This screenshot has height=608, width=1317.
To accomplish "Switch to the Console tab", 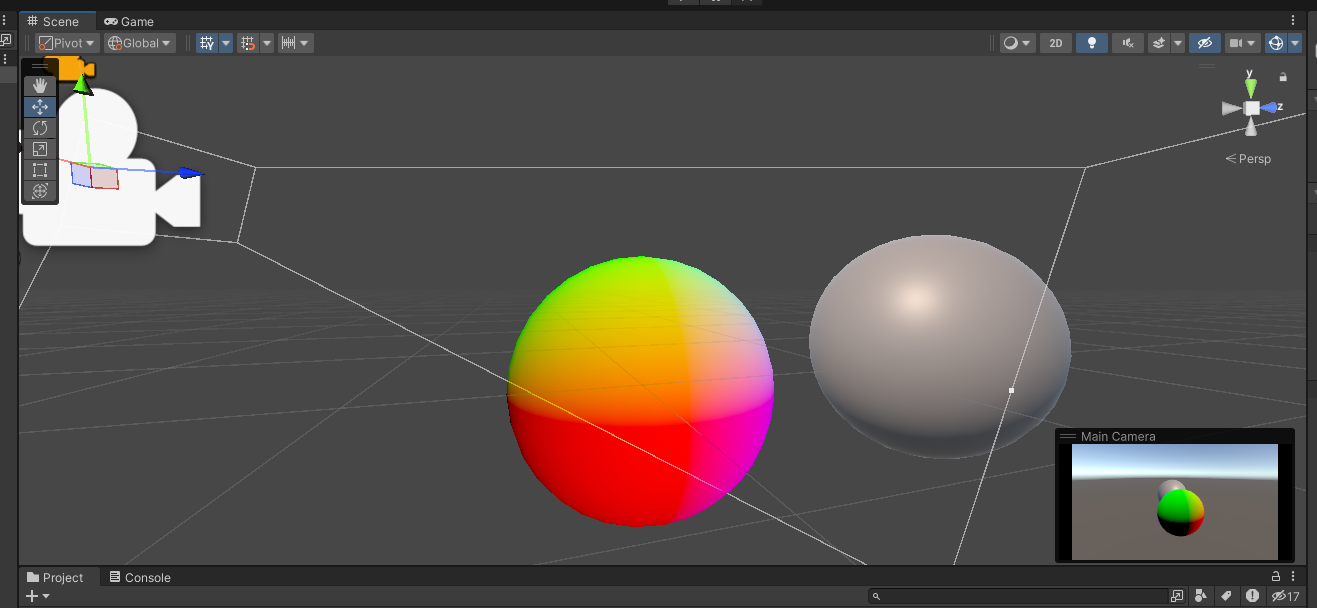I will point(140,577).
